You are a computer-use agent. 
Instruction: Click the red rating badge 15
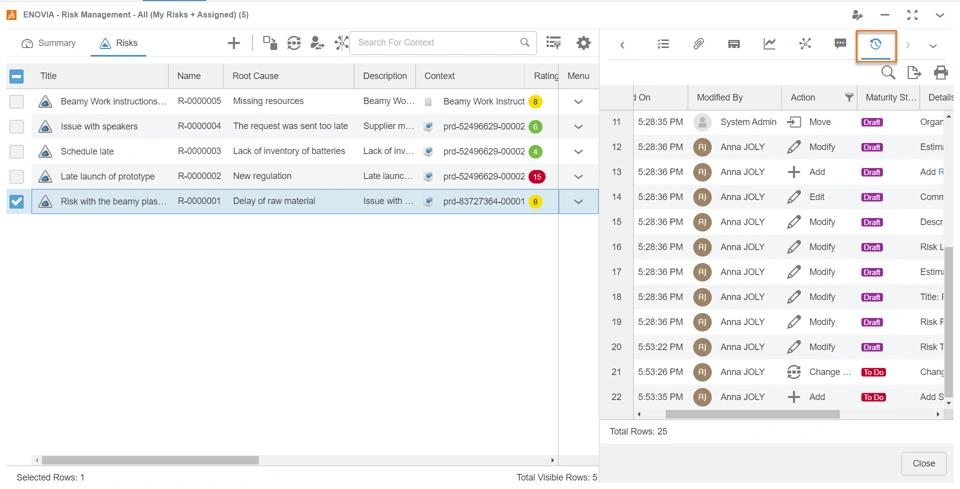click(536, 177)
